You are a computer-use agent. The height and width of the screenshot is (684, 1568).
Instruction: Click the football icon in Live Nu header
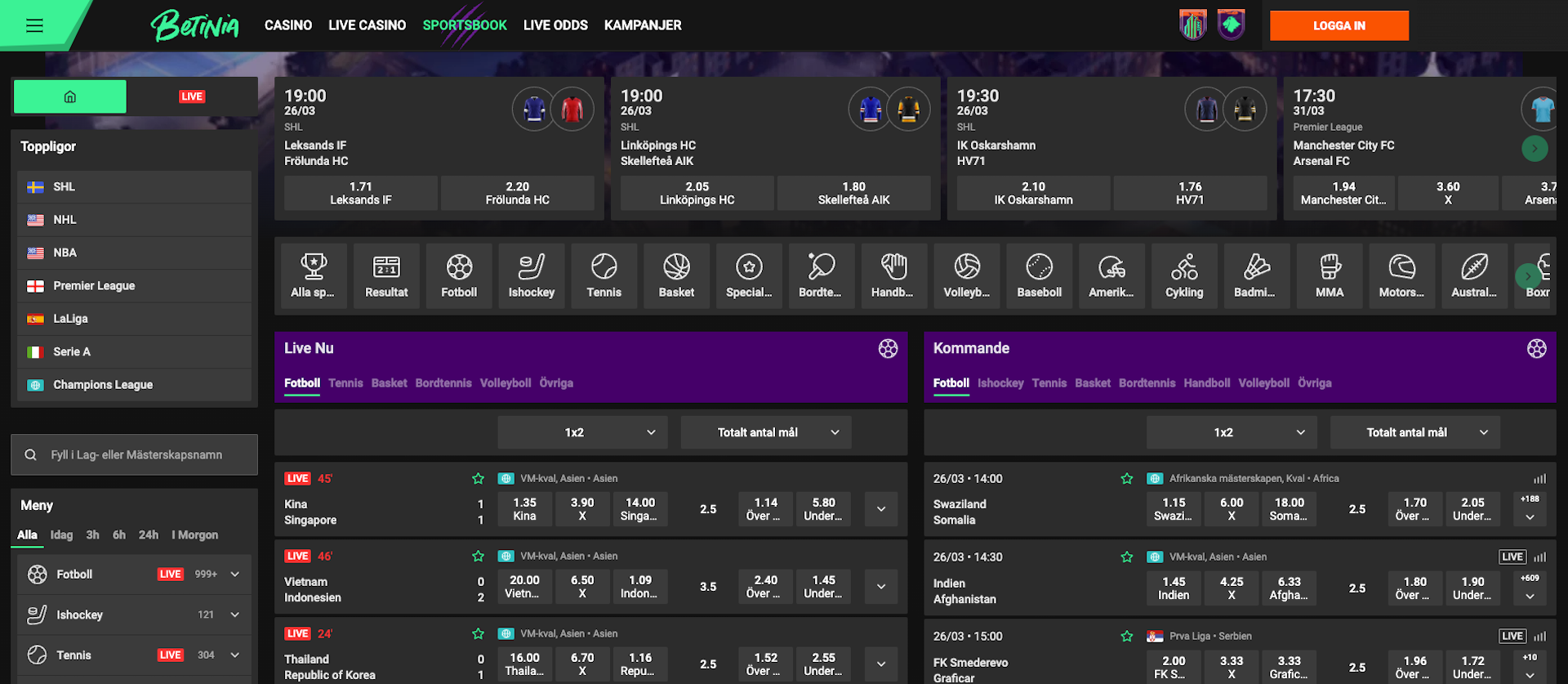(888, 349)
